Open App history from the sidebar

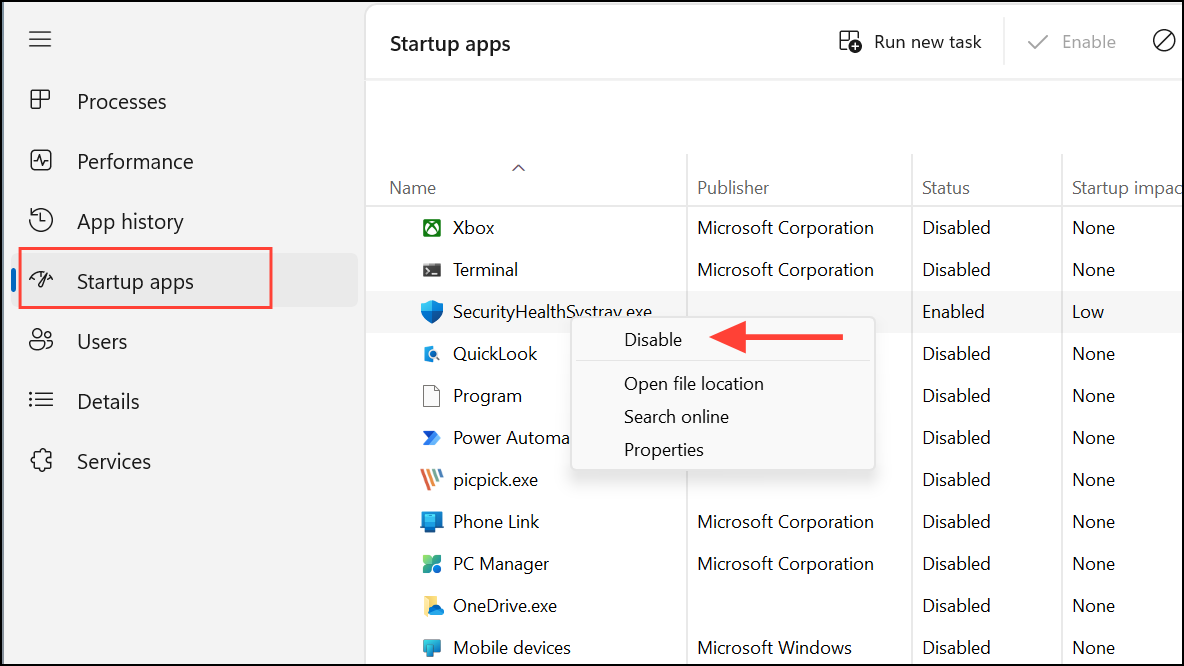(131, 221)
